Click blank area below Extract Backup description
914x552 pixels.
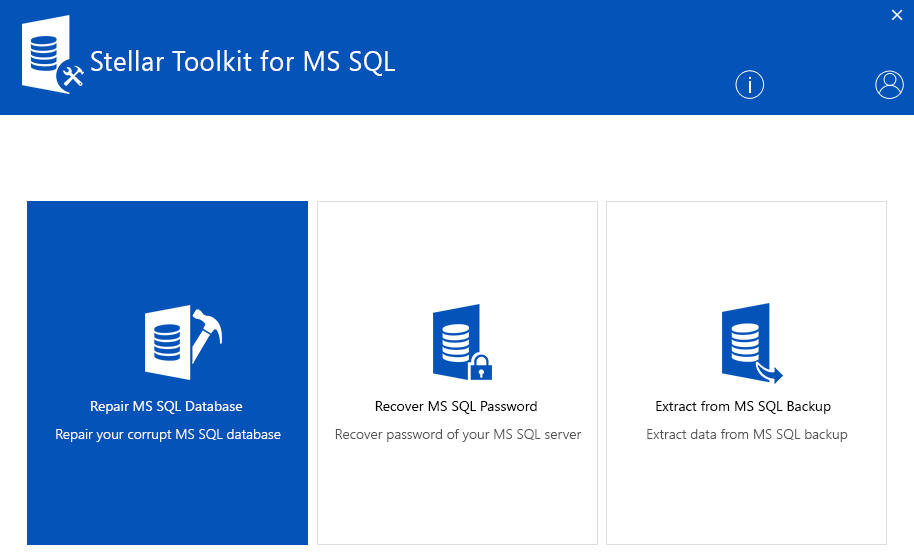[x=746, y=495]
